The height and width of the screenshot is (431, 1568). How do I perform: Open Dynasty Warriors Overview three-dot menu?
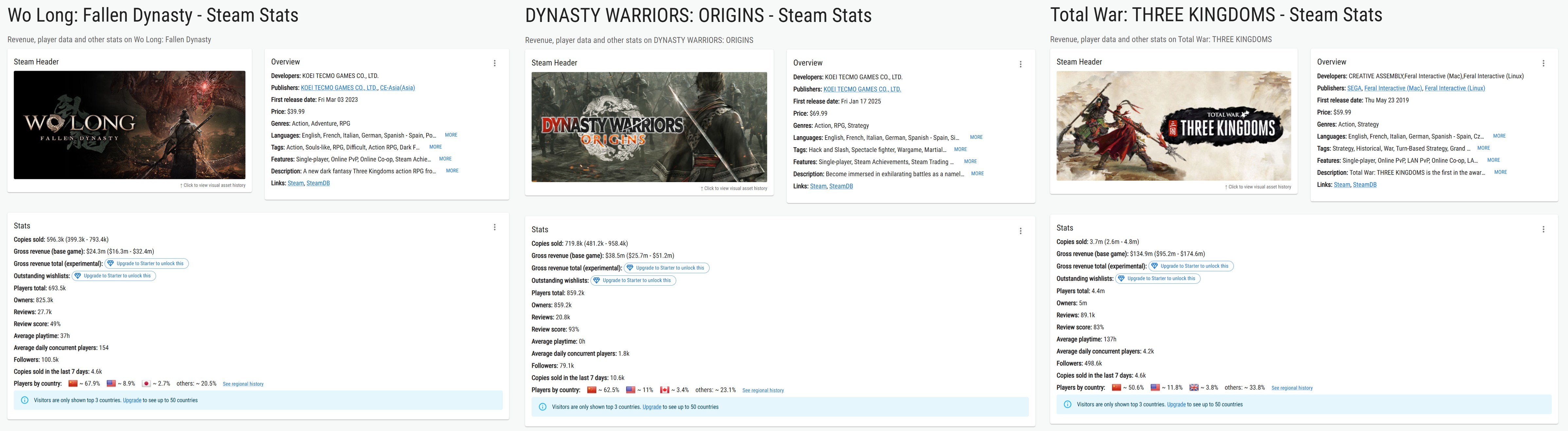(x=1020, y=65)
